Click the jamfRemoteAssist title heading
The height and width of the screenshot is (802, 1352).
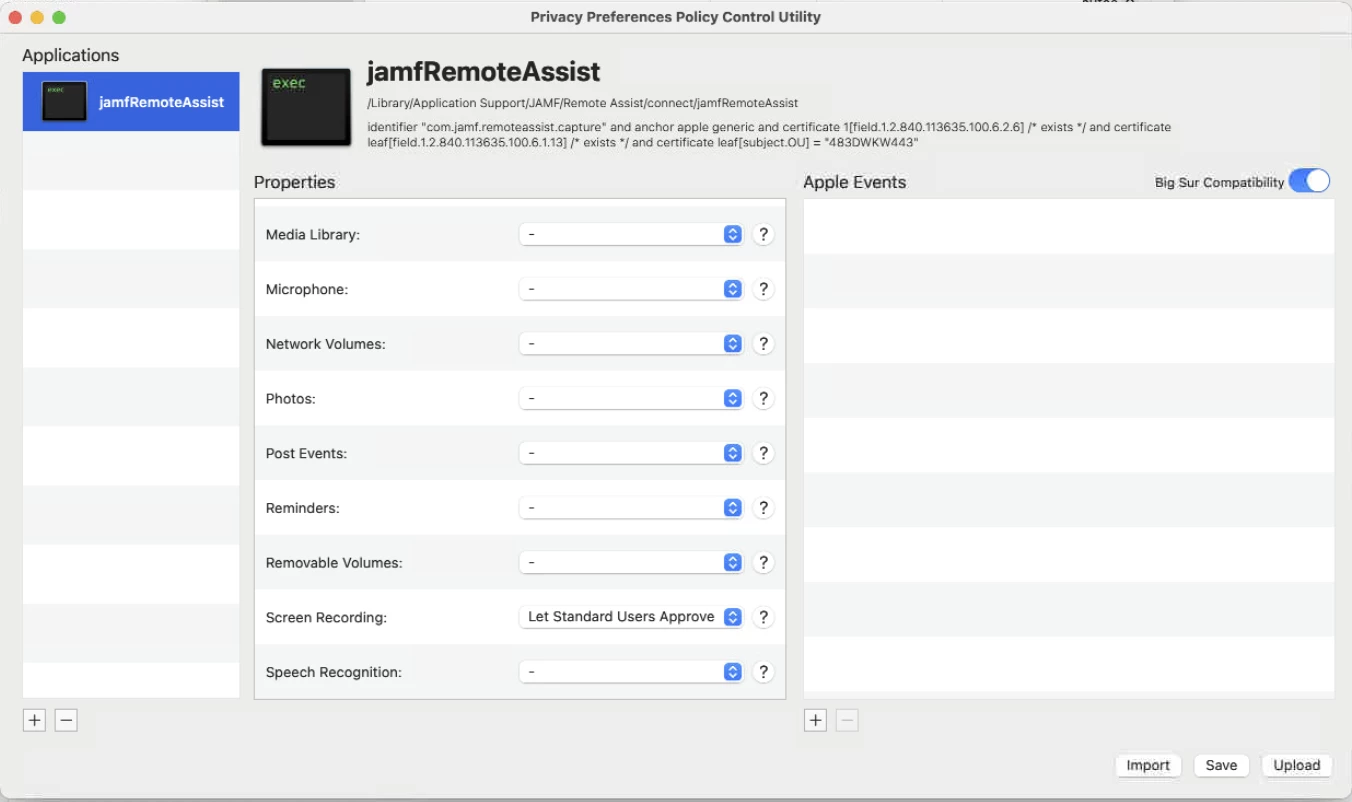(484, 72)
